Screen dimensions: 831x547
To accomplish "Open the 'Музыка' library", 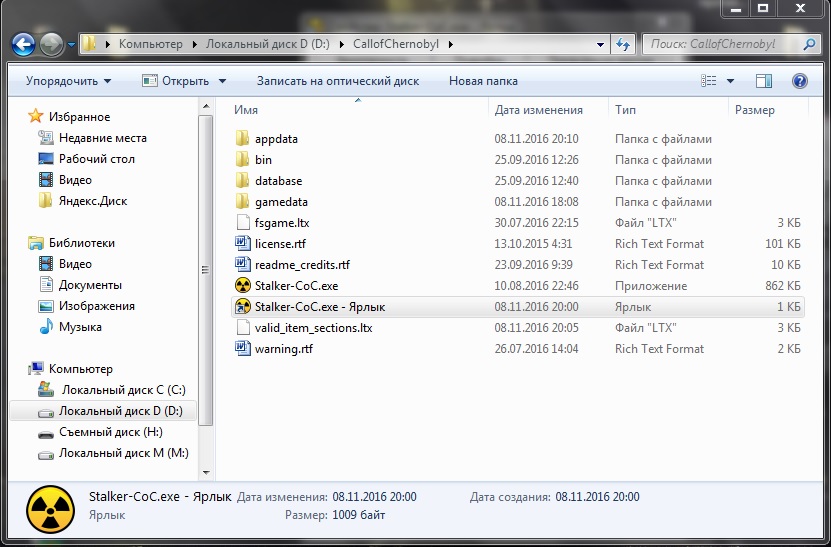I will (x=80, y=327).
